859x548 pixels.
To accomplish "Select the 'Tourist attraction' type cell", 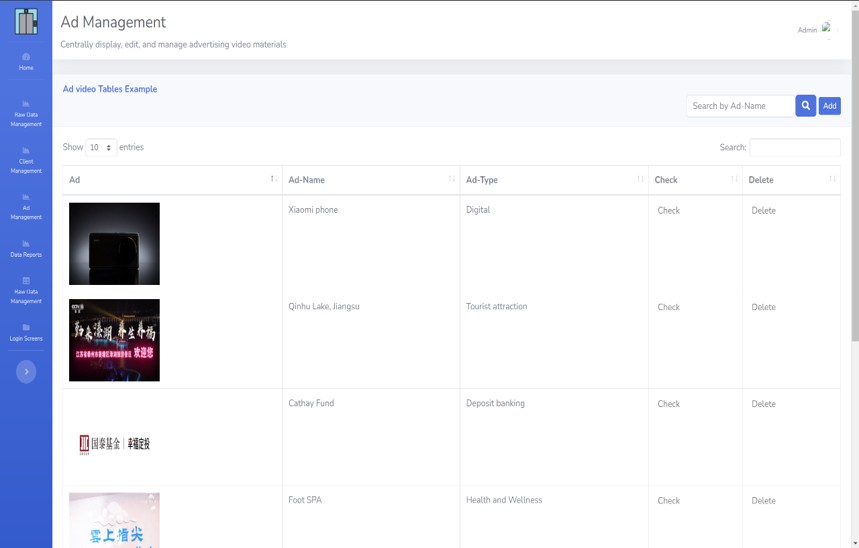I will click(x=496, y=306).
